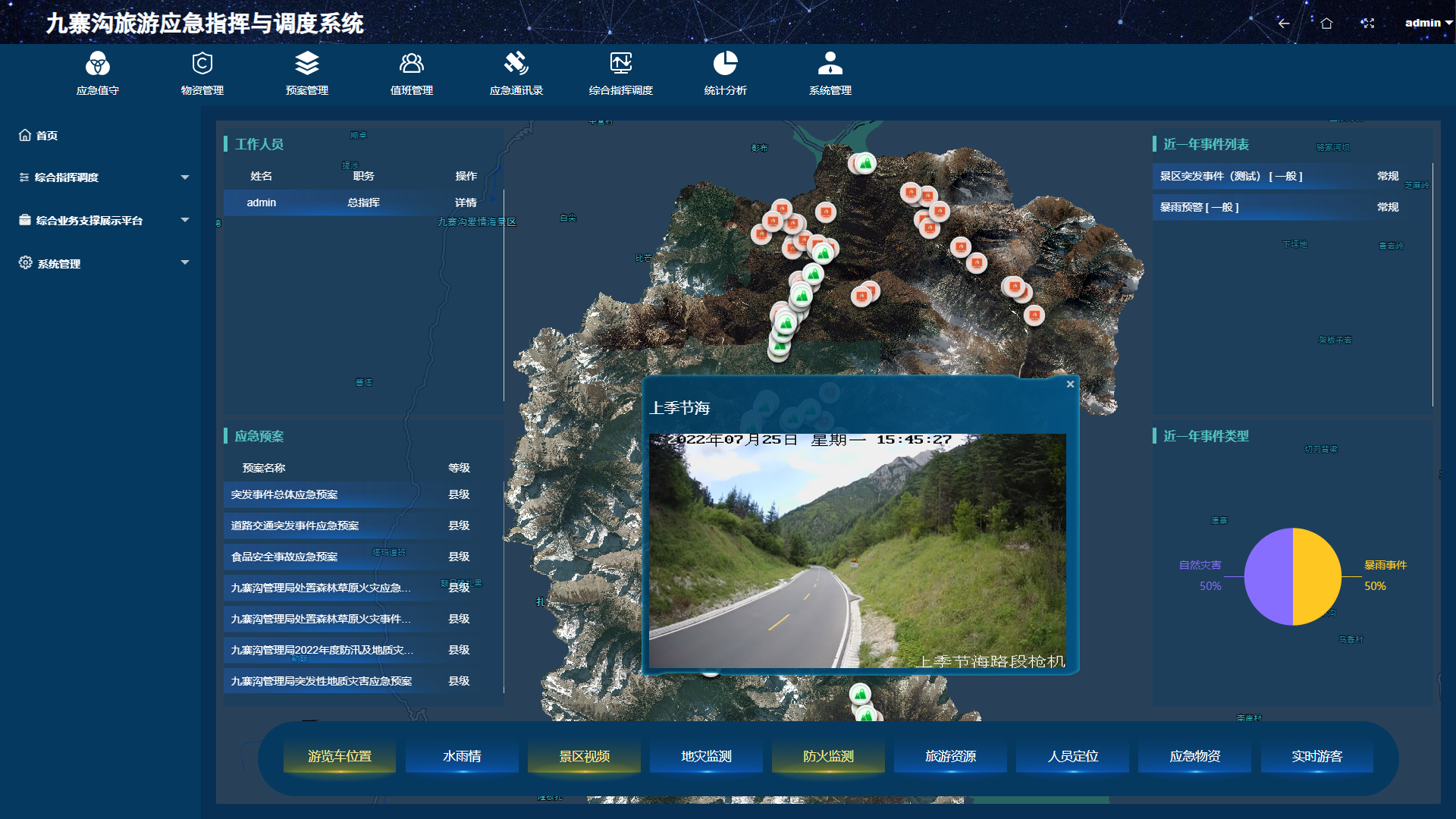
Task: Toggle the 应急物资 map layer
Action: (x=1195, y=757)
